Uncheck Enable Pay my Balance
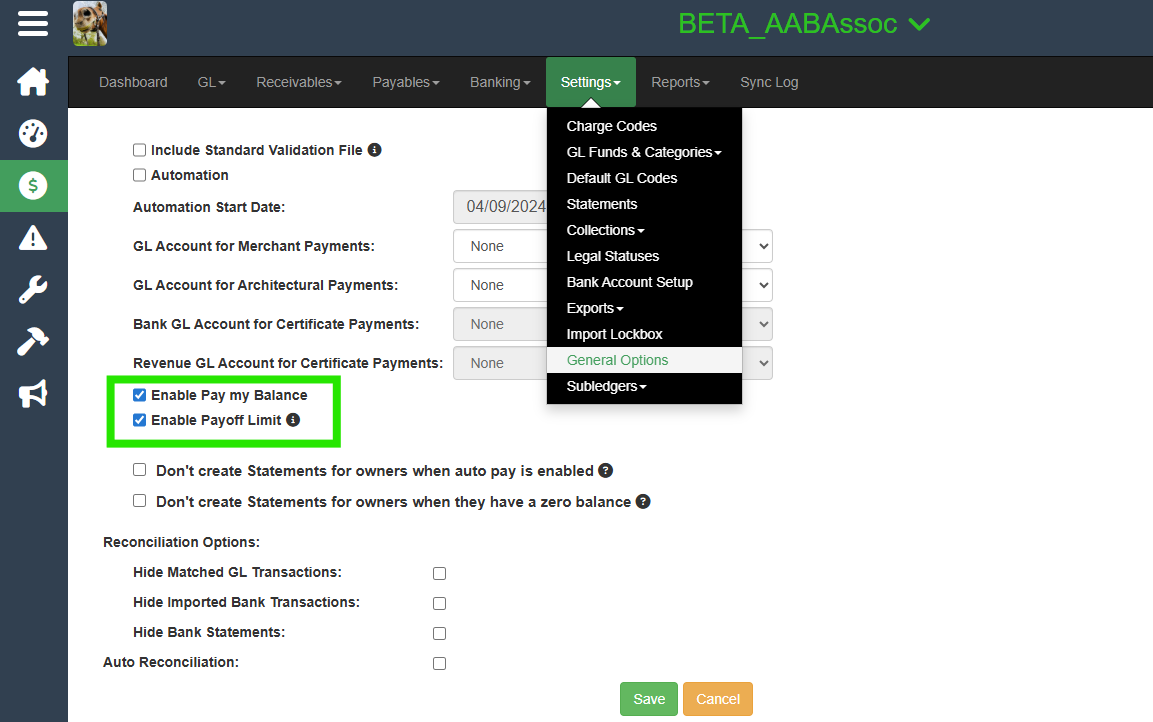Viewport: 1153px width, 722px height. click(140, 395)
